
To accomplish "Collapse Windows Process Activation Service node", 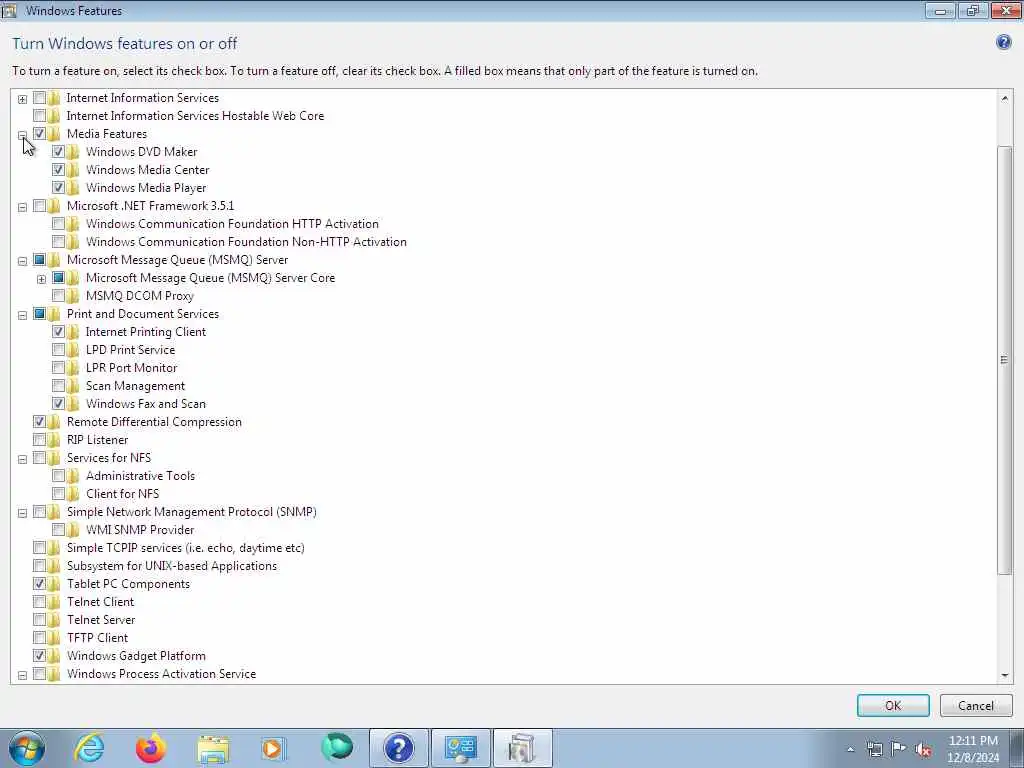I will tap(22, 675).
